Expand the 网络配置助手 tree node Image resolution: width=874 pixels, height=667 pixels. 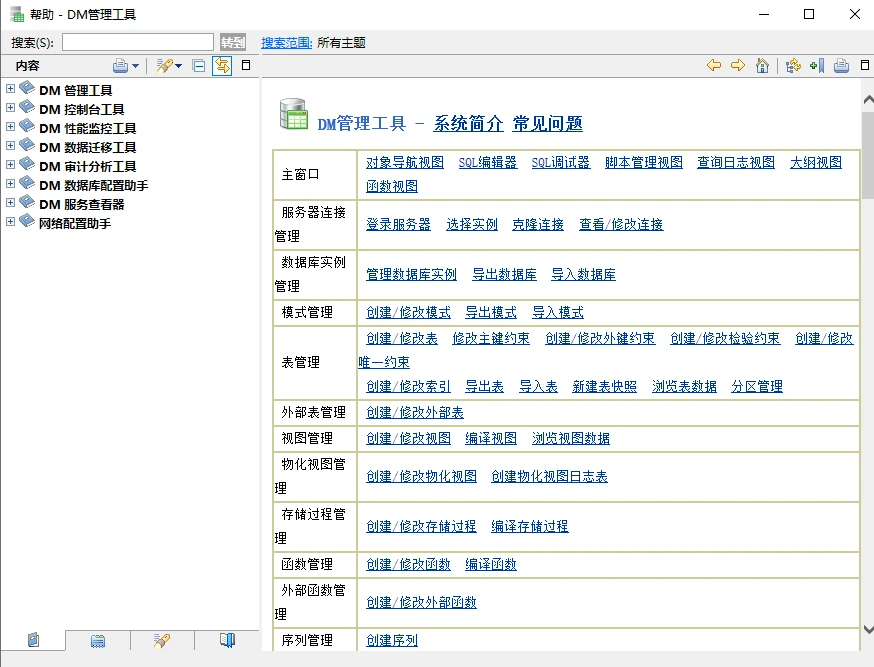(x=10, y=223)
